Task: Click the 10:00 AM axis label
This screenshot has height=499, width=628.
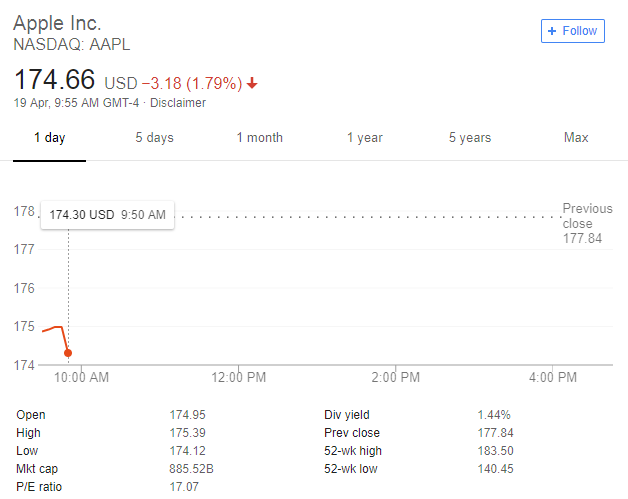Action: click(x=81, y=377)
